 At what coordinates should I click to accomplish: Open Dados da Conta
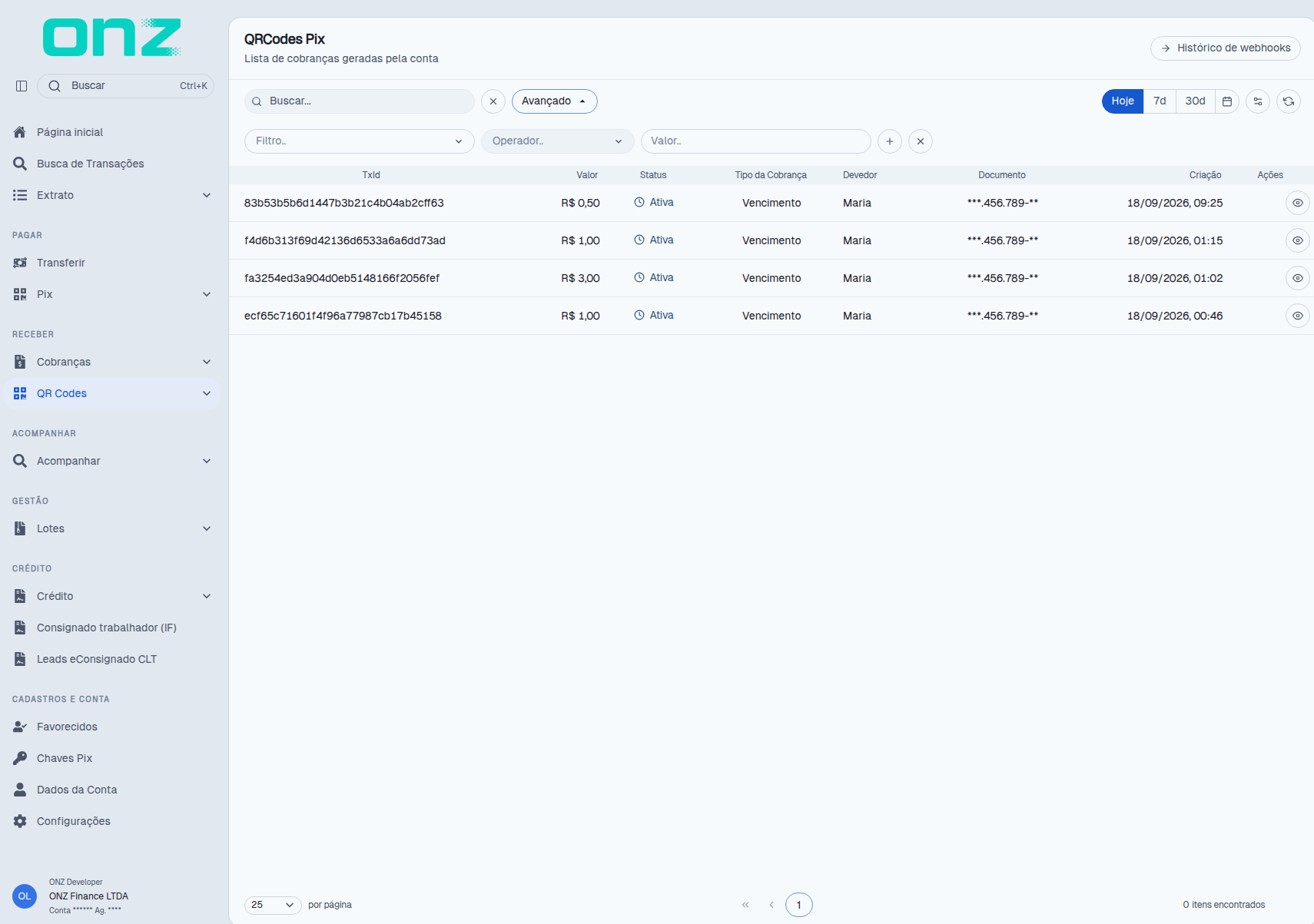[112, 790]
